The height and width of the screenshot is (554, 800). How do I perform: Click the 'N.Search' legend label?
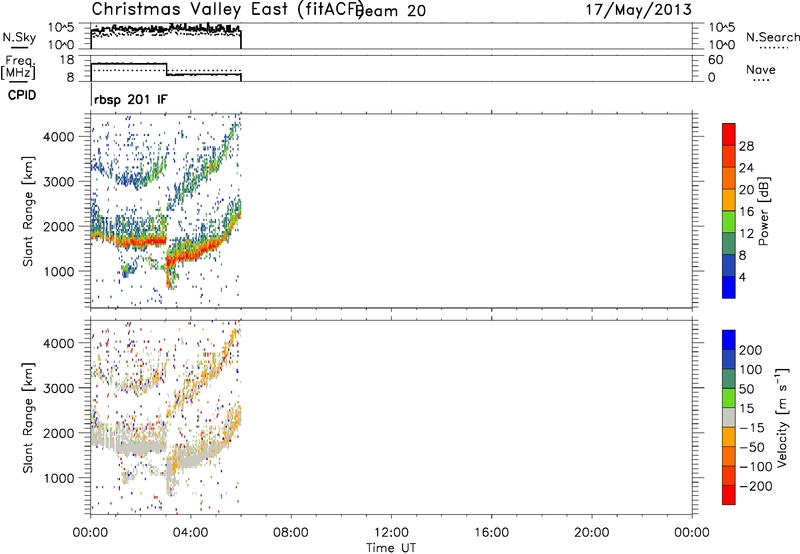point(772,37)
